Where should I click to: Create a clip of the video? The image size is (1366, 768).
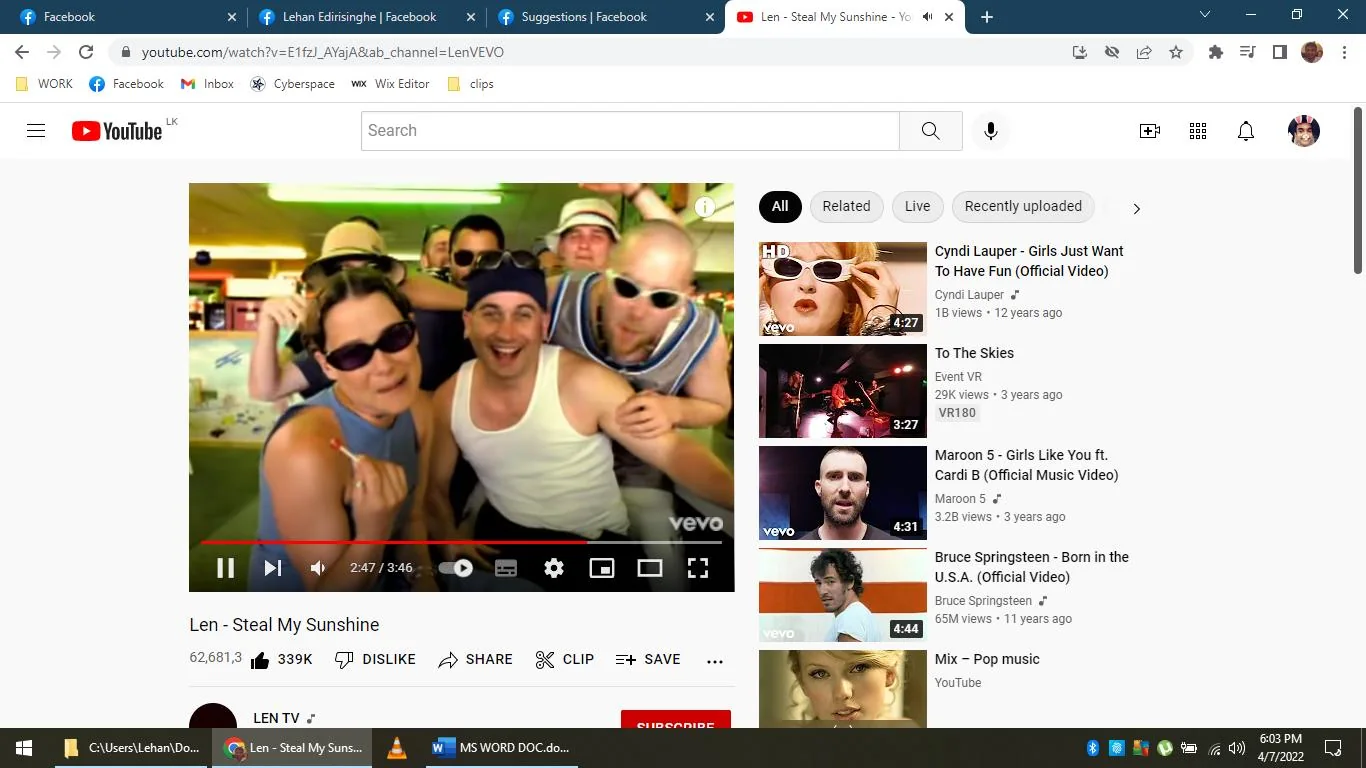pyautogui.click(x=565, y=660)
